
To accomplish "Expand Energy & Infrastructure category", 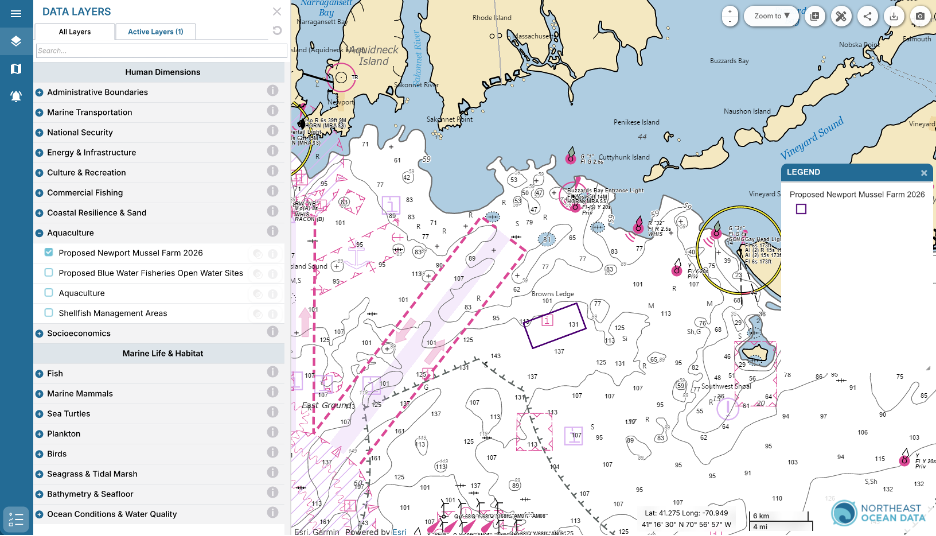I will 39,153.
